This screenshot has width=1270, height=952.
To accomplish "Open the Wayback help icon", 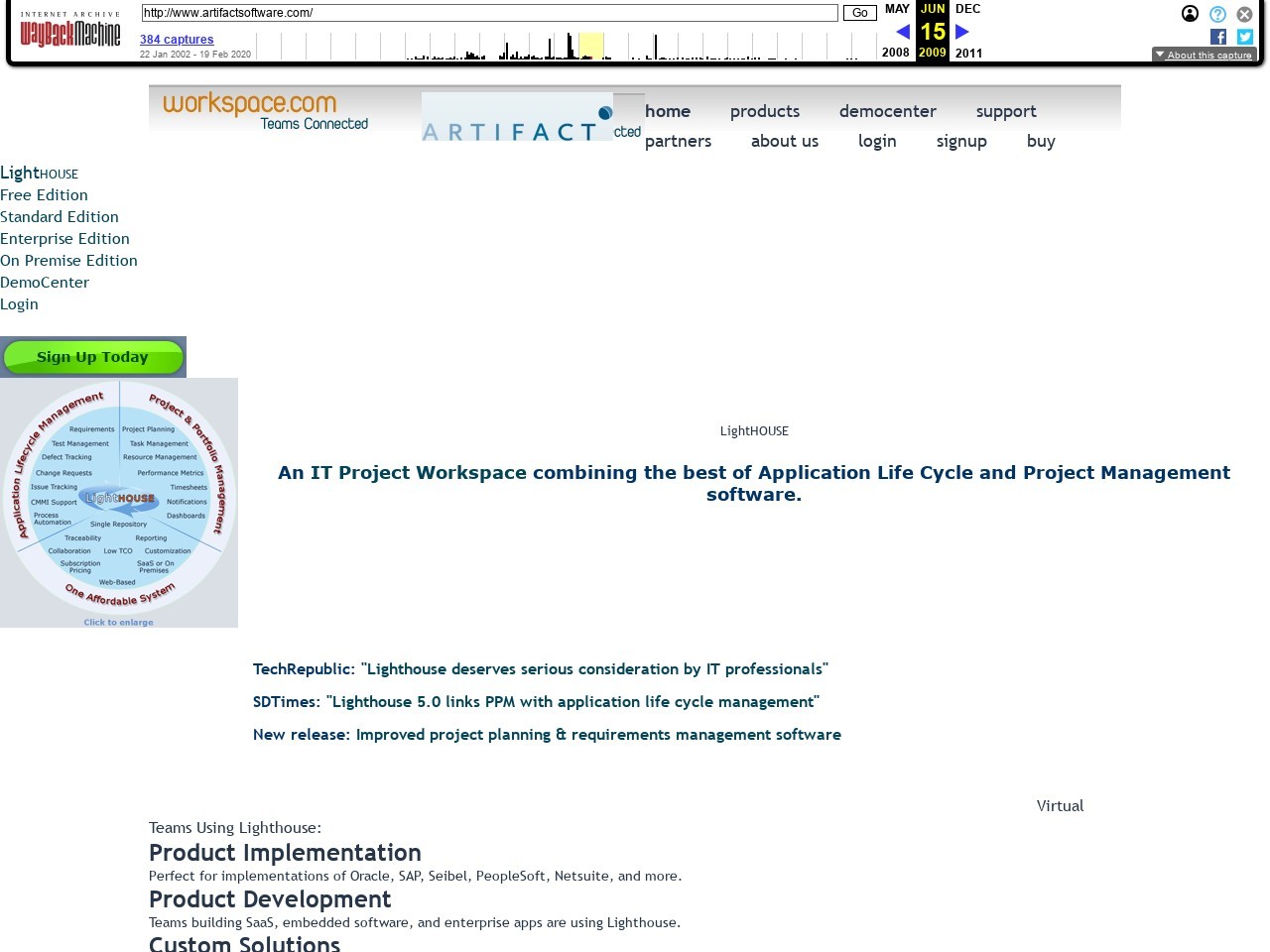I will (1217, 14).
